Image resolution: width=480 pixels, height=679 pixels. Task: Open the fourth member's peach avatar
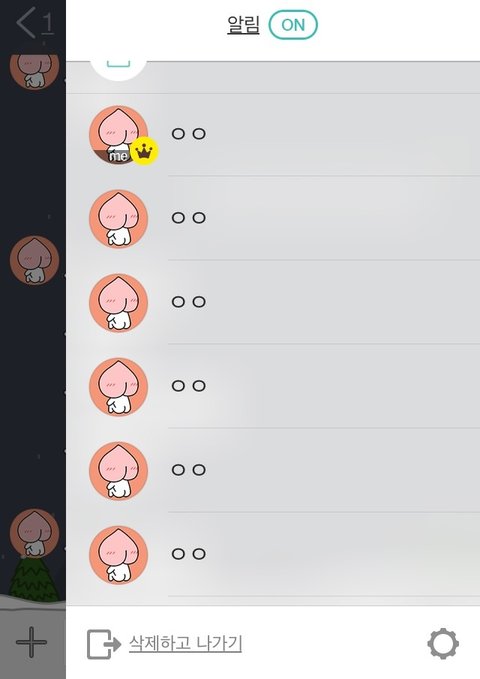coord(118,387)
